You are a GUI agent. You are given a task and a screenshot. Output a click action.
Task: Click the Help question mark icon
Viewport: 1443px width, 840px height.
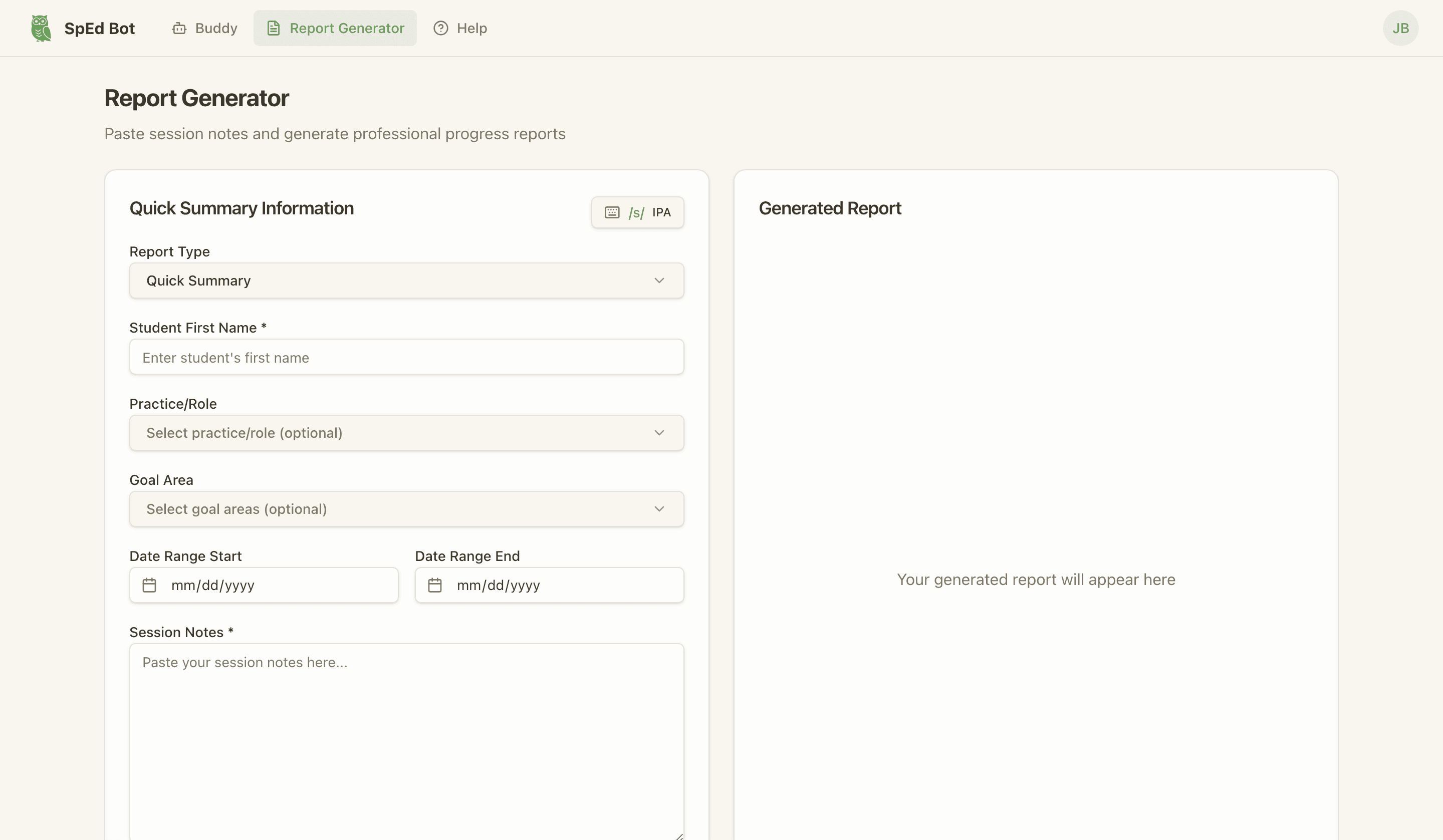[x=440, y=28]
